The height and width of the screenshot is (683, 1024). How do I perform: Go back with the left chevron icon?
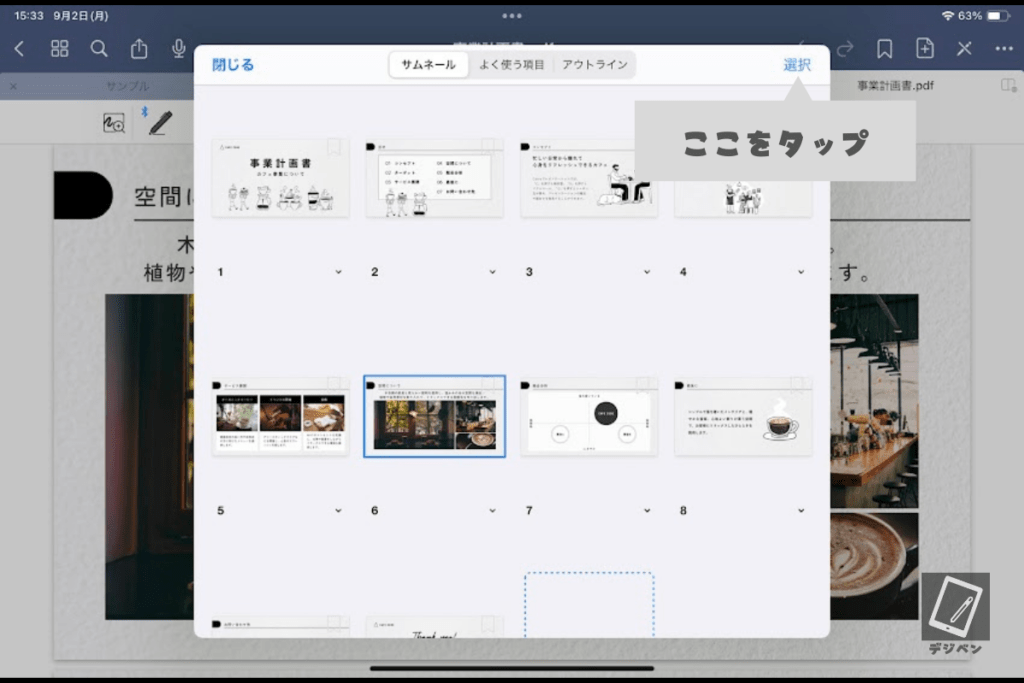tap(19, 48)
